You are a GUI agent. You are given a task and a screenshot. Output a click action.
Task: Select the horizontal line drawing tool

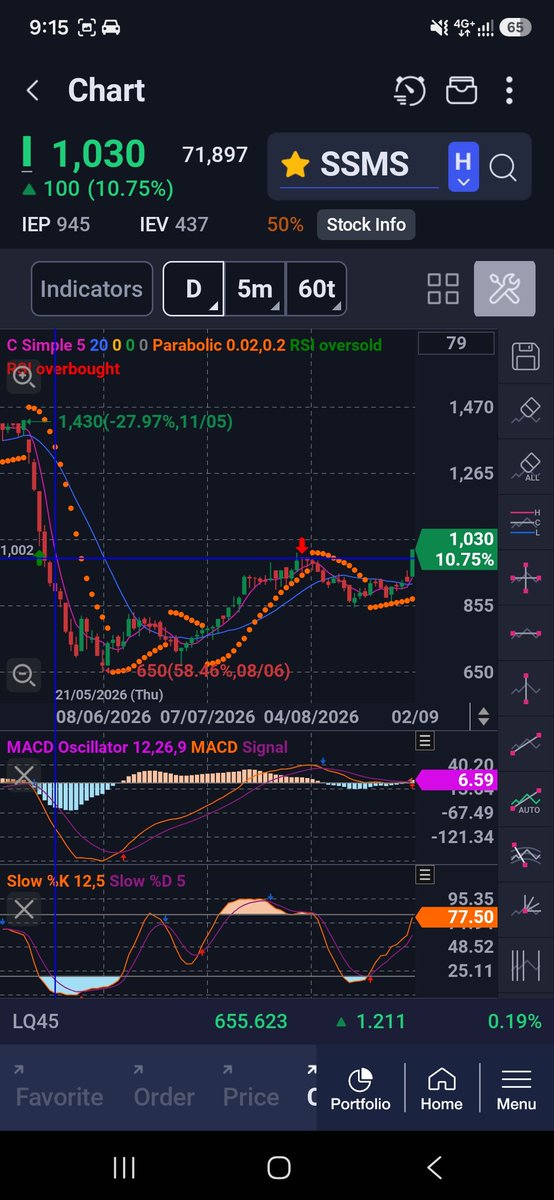point(526,633)
